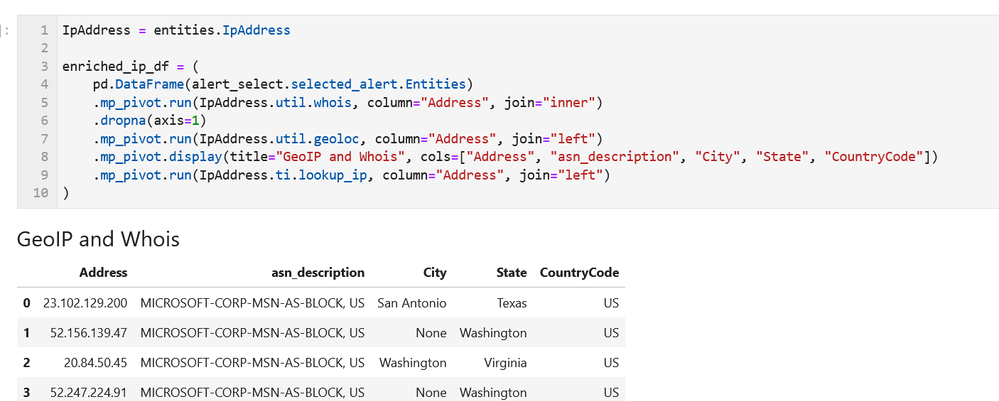
Task: Click the 'enriched_ip_df = (' code line
Action: point(131,66)
